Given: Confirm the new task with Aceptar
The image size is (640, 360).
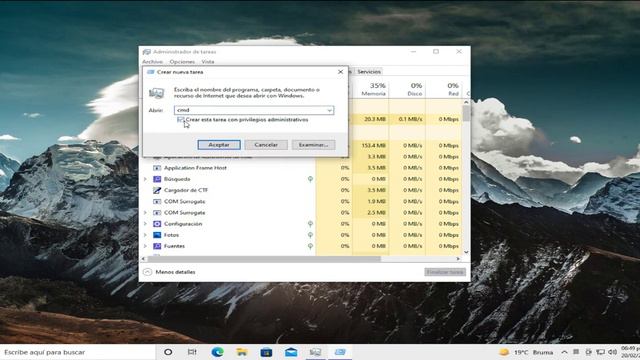Looking at the screenshot, I should 219,145.
